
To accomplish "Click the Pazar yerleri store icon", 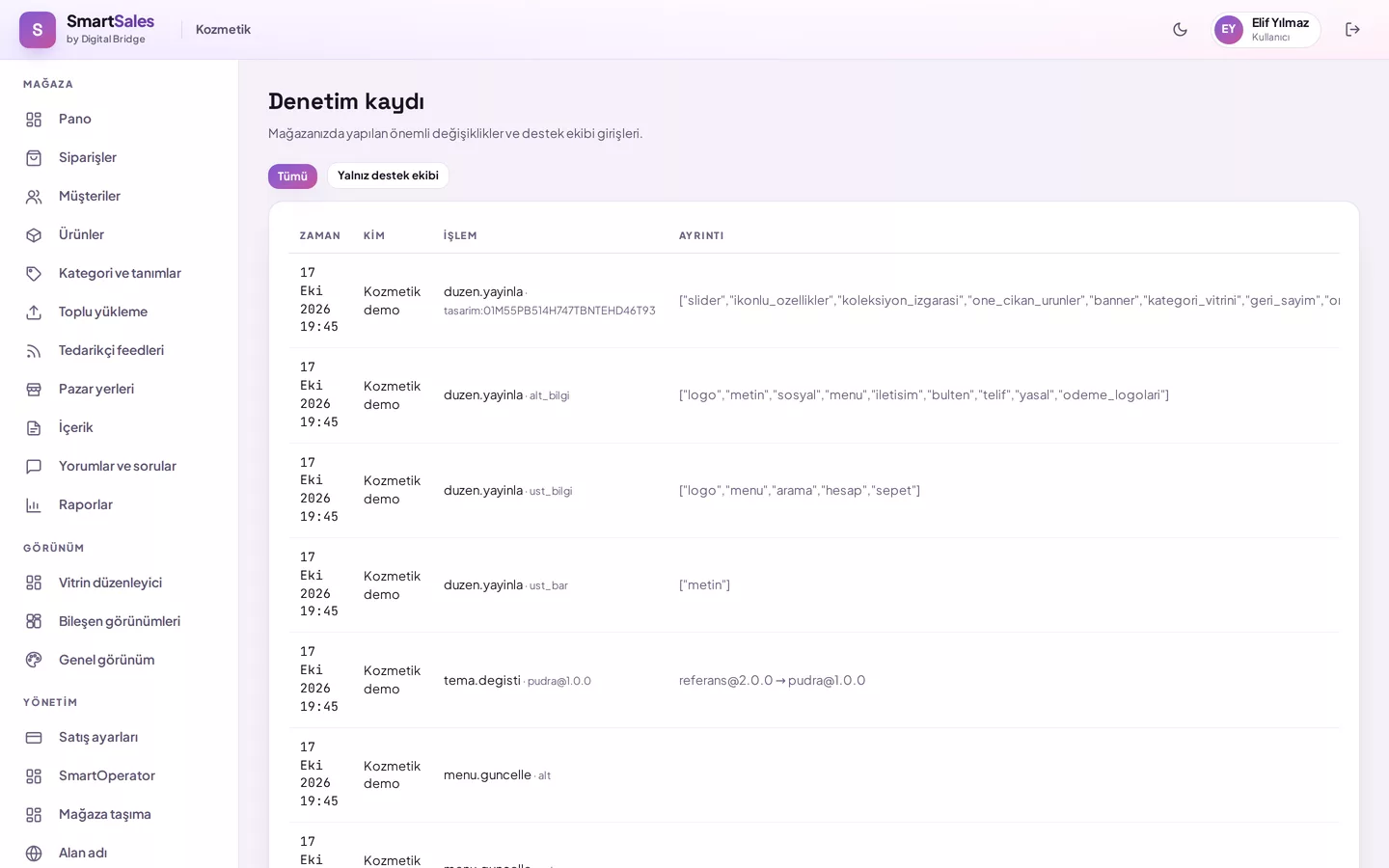I will [x=34, y=390].
